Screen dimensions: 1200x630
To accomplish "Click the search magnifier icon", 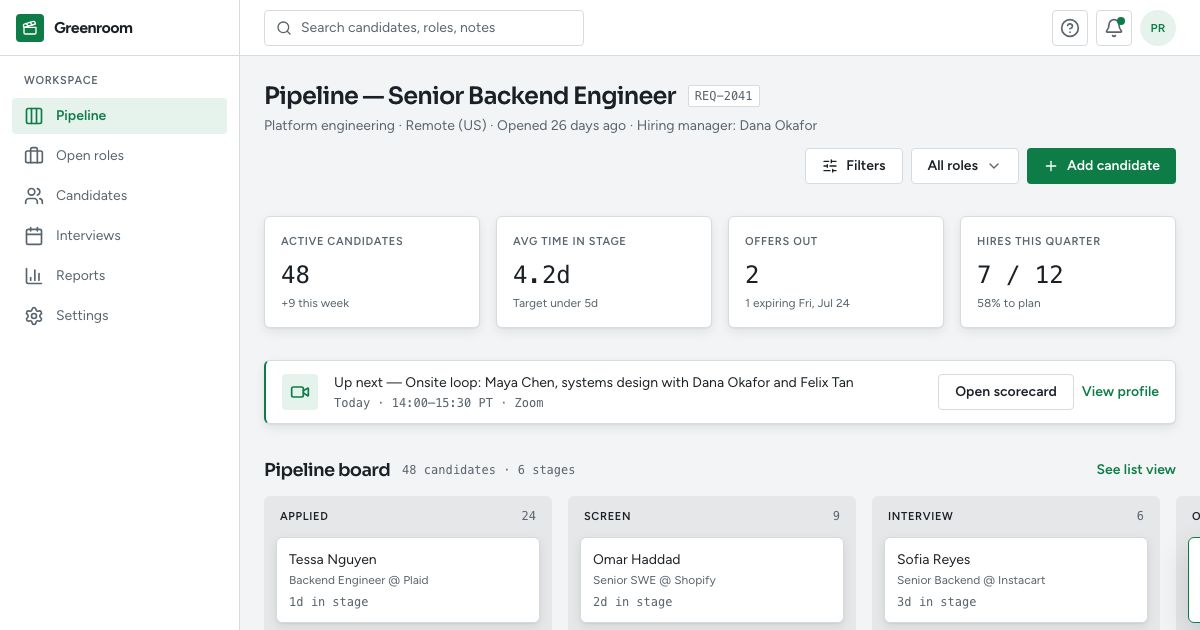I will tap(284, 28).
